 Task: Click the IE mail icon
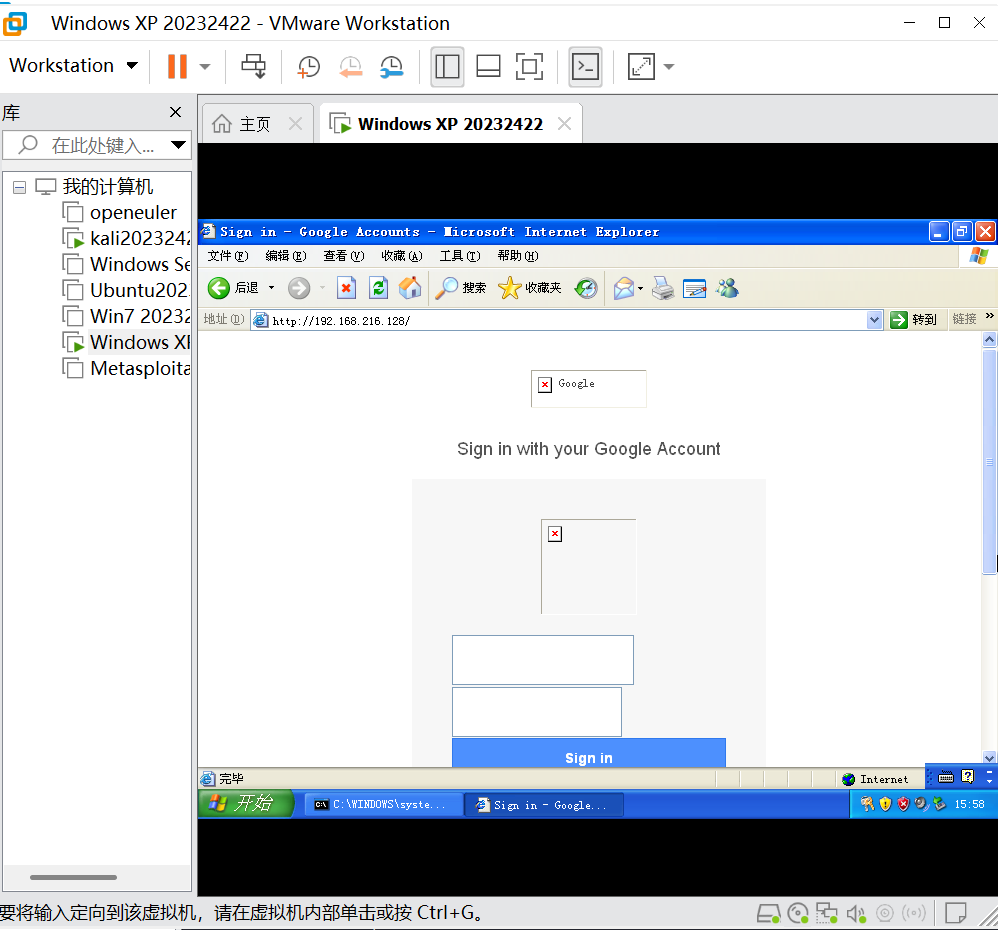[x=624, y=288]
